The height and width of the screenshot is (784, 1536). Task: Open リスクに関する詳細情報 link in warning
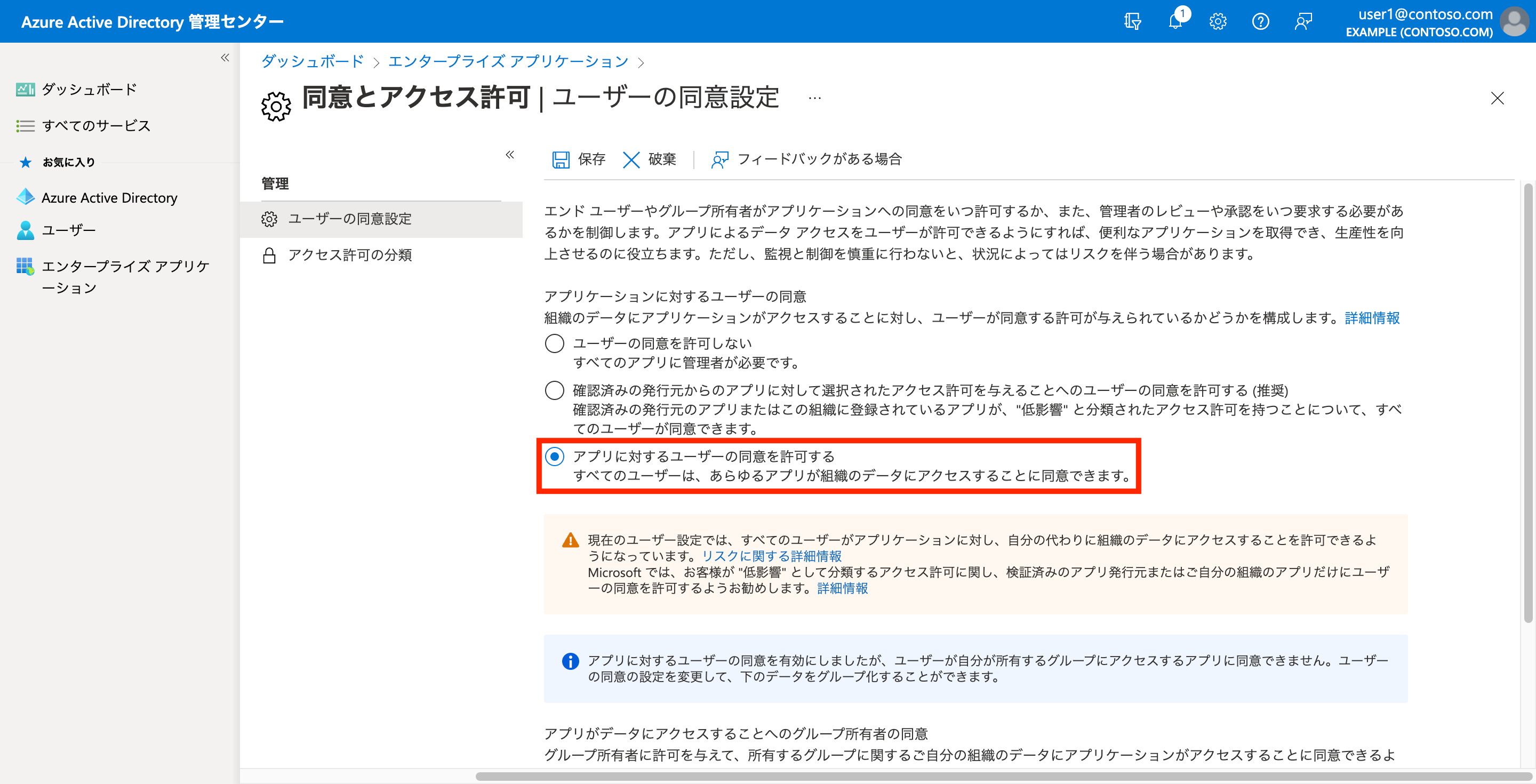coord(772,556)
